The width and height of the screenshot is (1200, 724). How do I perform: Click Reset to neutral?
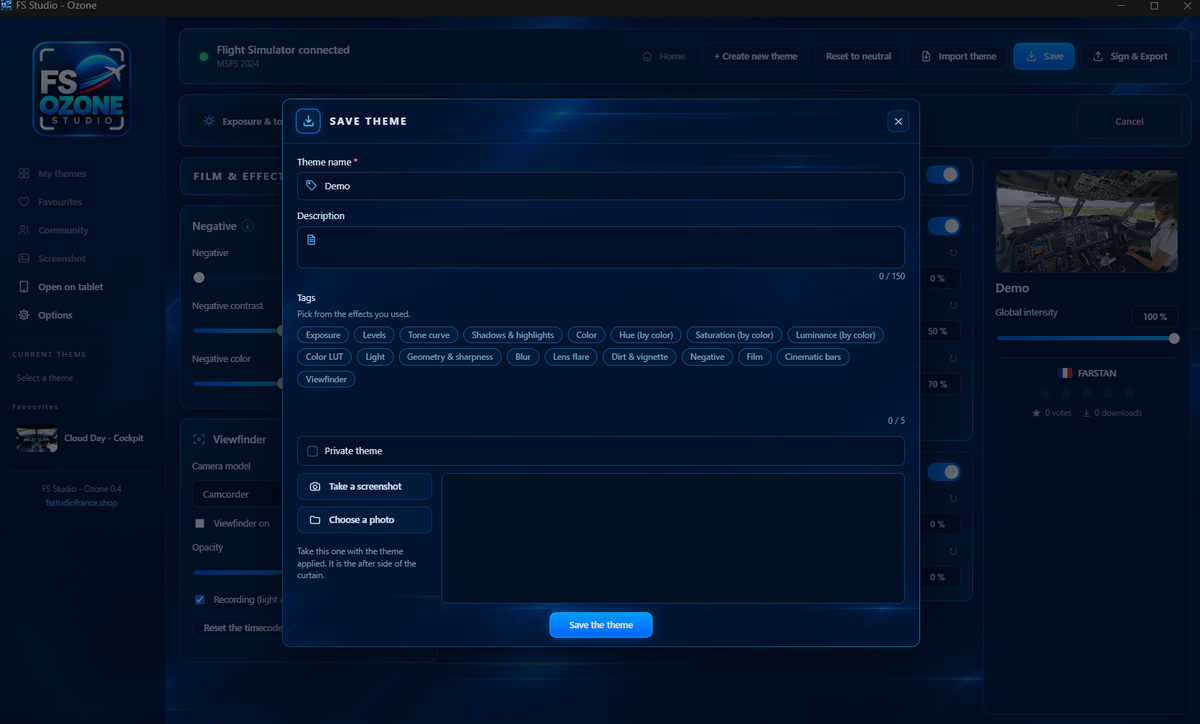(858, 56)
